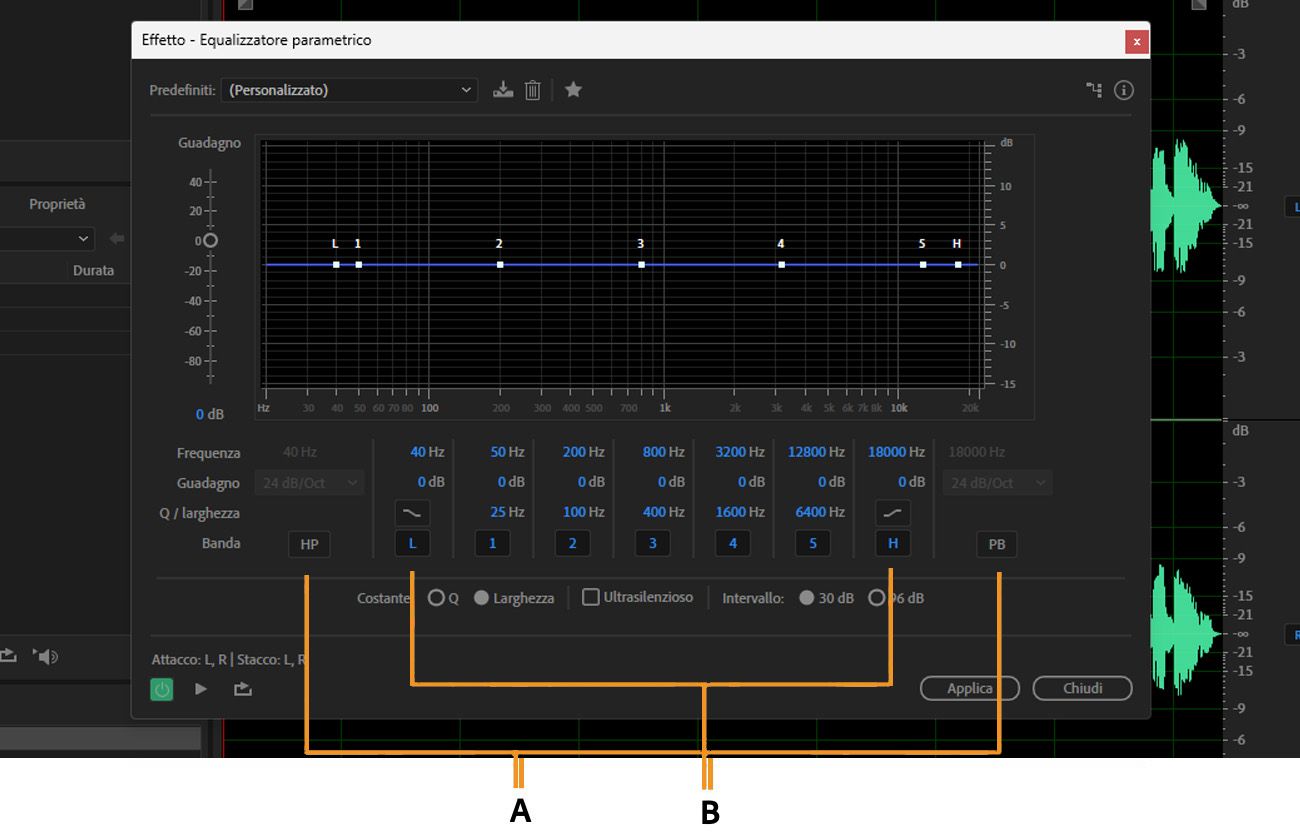Click the star favorite icon
1300x840 pixels.
(573, 89)
